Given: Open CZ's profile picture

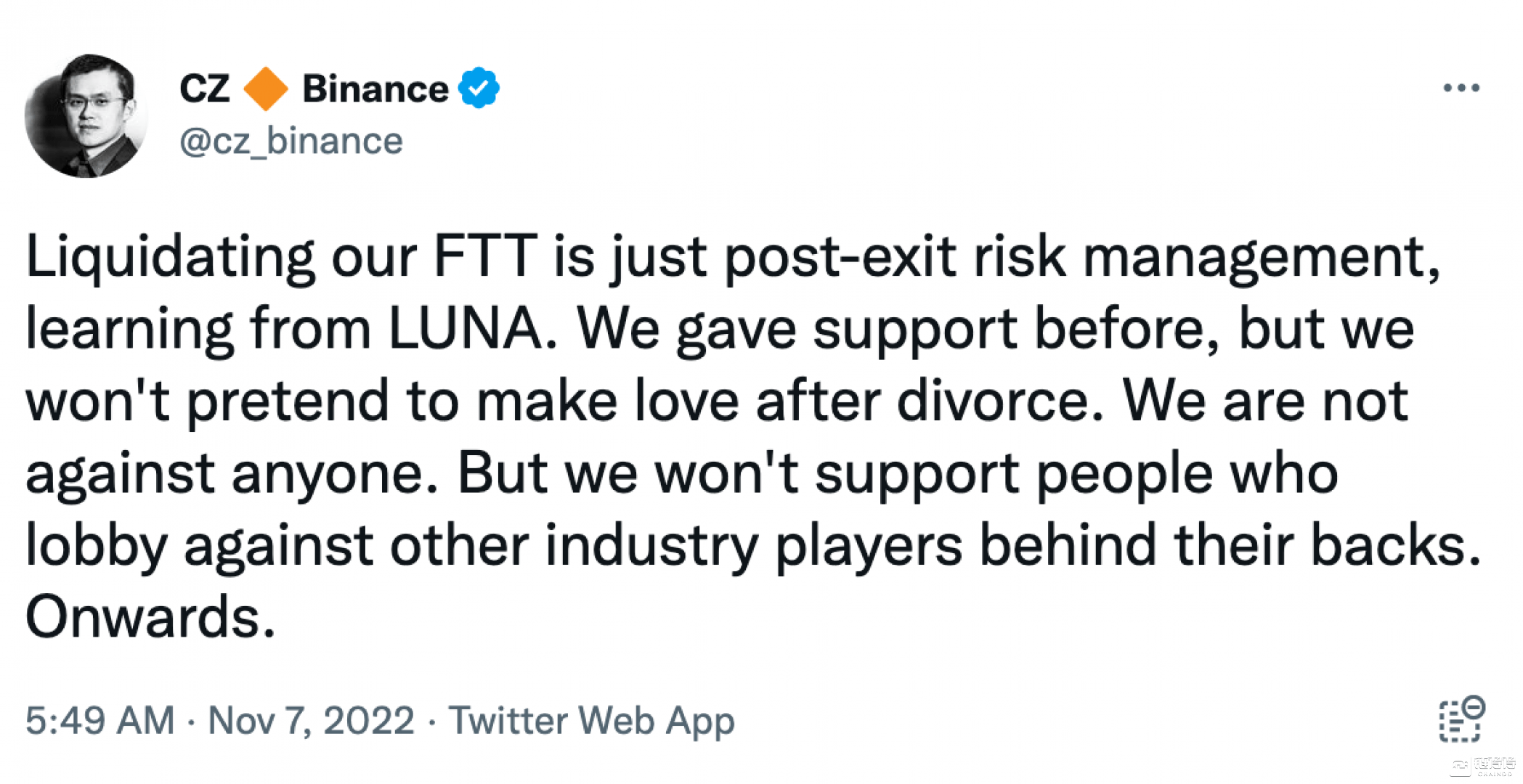Looking at the screenshot, I should pos(86,115).
